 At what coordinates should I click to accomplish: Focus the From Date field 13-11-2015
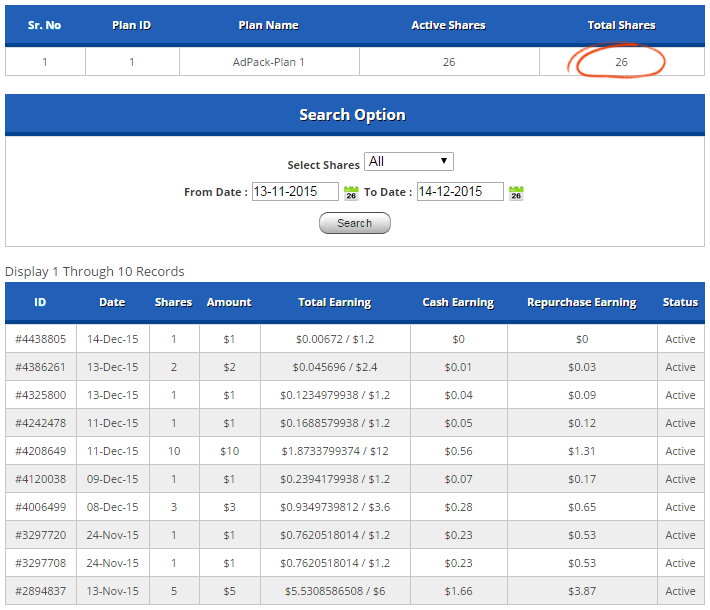coord(295,191)
